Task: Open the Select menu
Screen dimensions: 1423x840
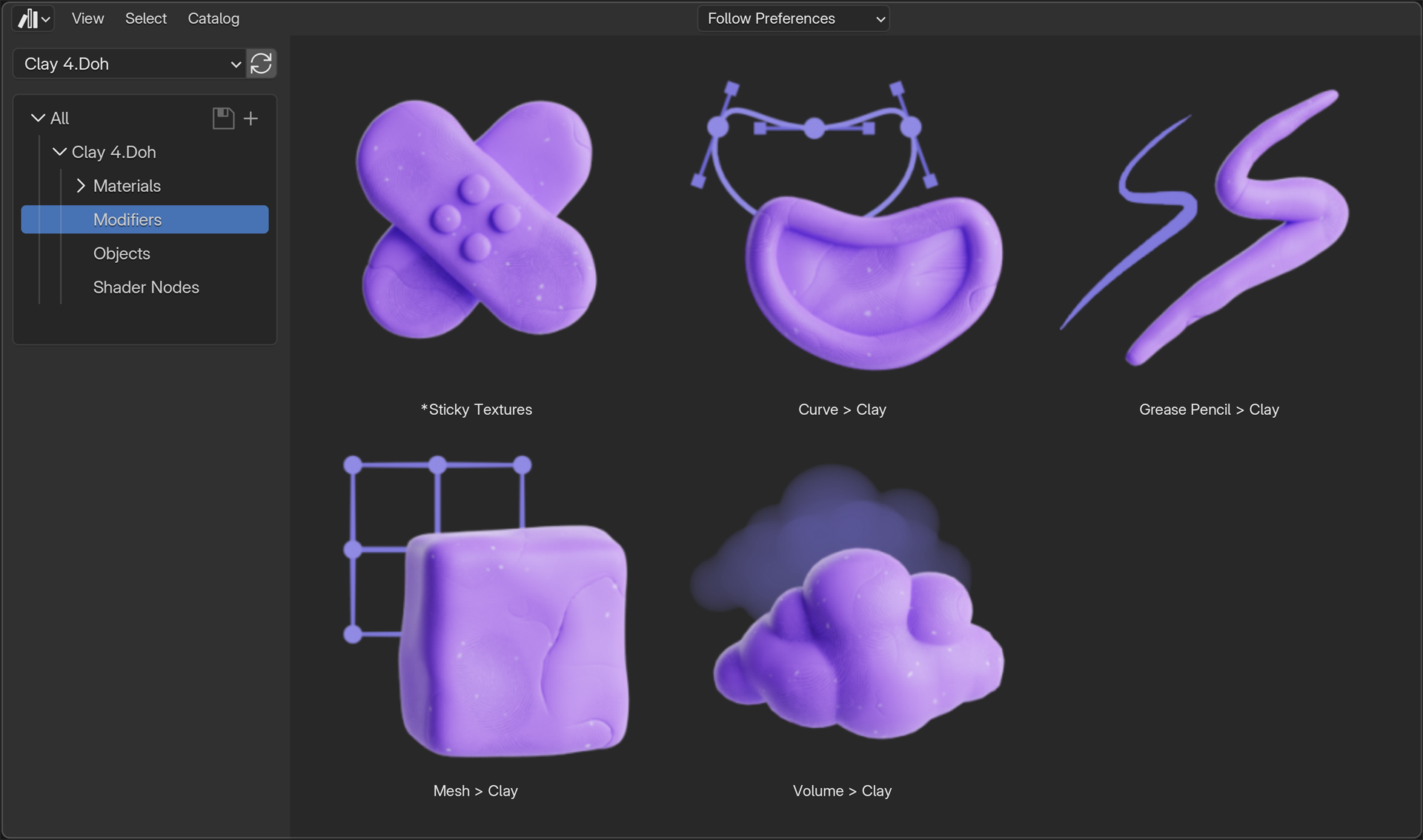Action: tap(145, 18)
